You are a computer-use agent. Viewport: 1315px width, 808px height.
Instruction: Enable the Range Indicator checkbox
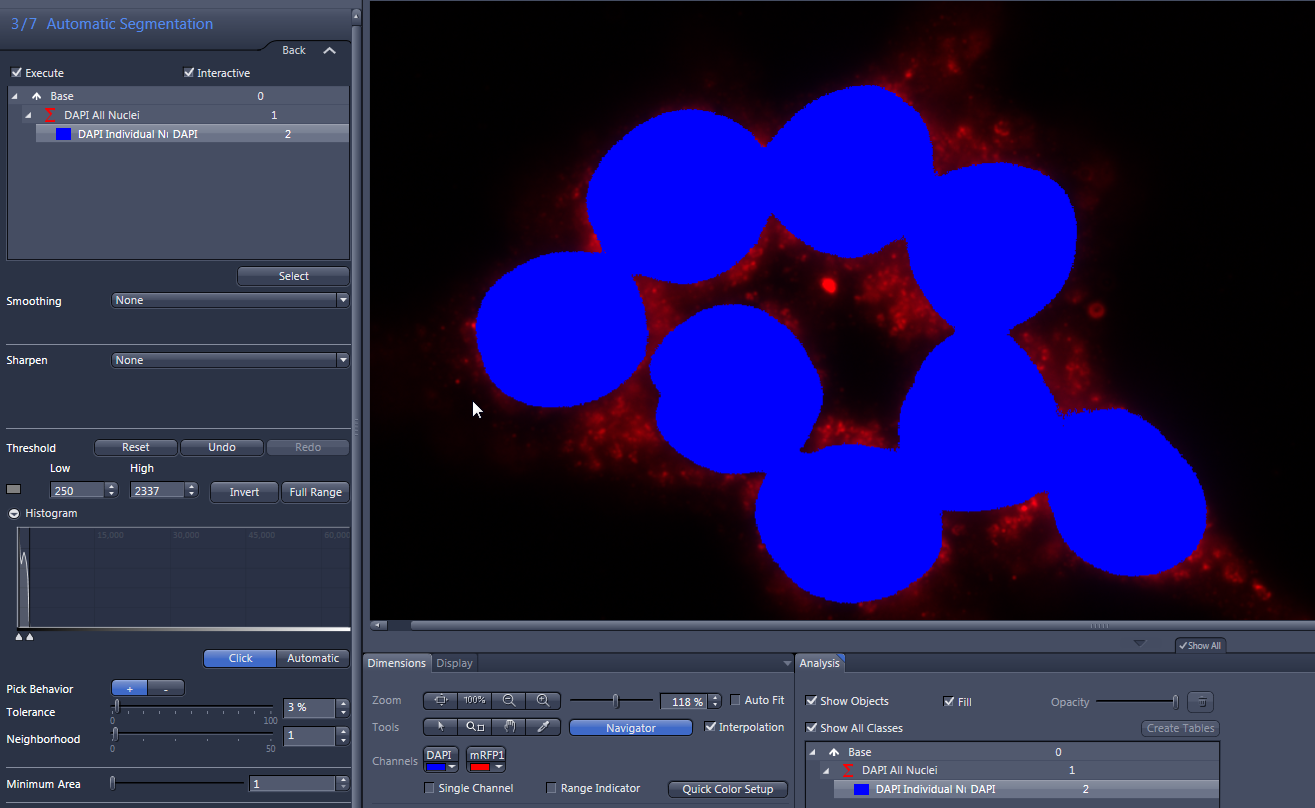[x=550, y=788]
